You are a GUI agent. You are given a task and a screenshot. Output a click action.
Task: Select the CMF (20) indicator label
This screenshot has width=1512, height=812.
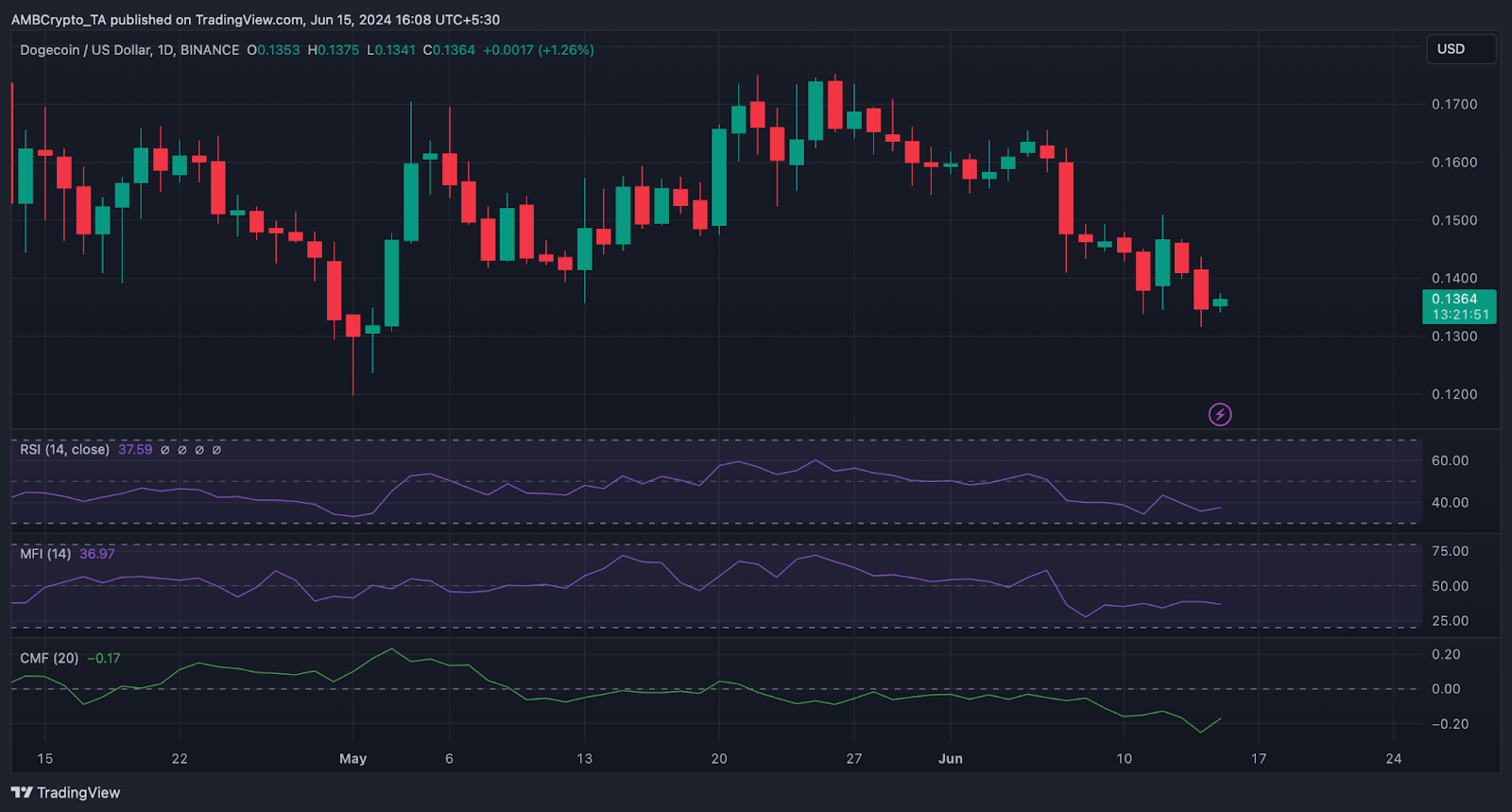[x=49, y=658]
